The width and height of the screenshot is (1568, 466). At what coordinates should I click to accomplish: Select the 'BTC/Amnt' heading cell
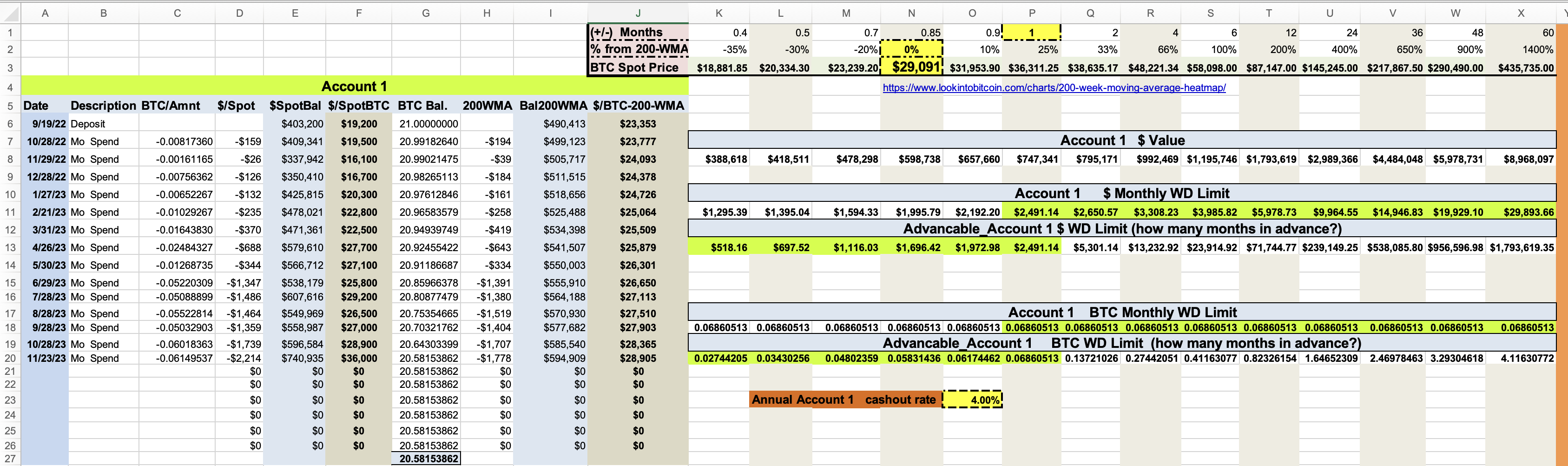[177, 106]
